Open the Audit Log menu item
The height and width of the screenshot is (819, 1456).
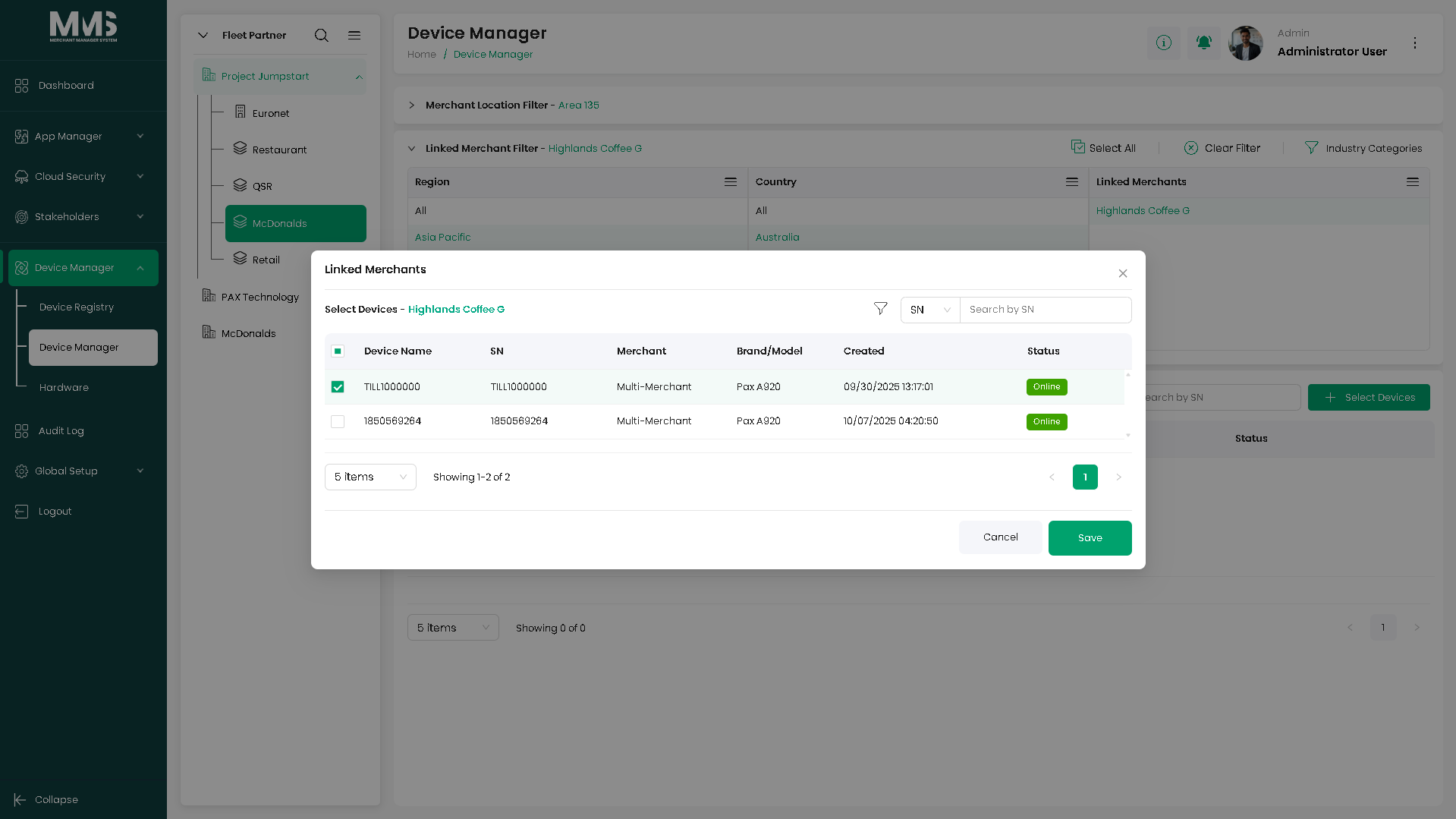61,430
